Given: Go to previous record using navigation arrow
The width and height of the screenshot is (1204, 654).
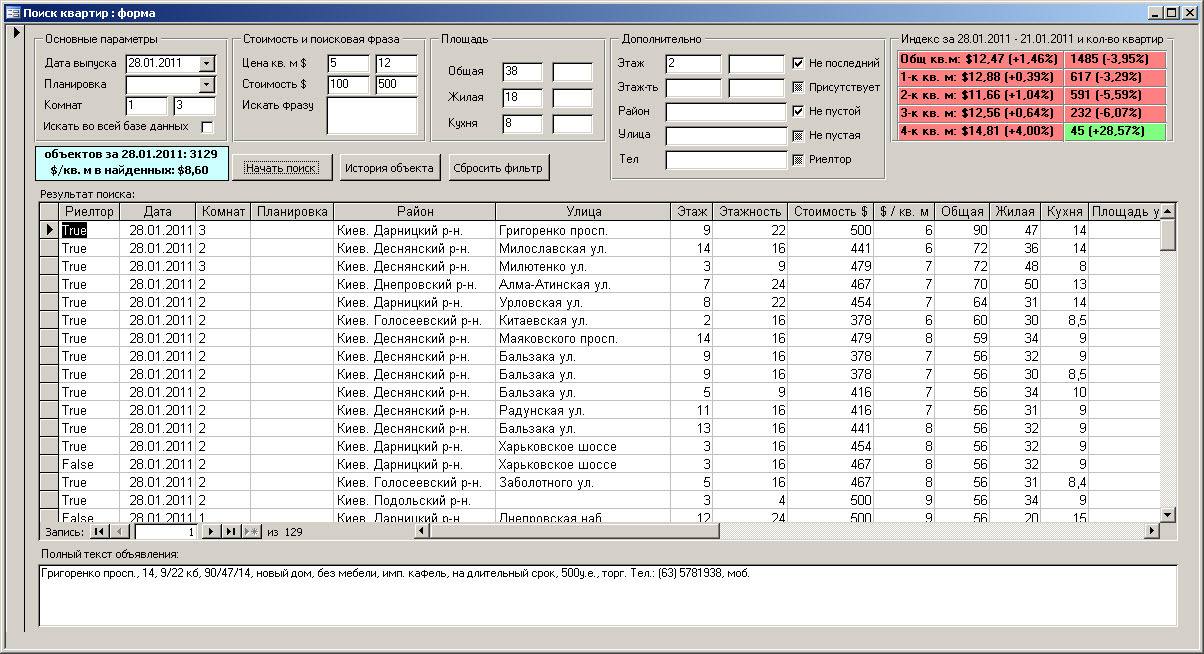Looking at the screenshot, I should click(x=118, y=531).
